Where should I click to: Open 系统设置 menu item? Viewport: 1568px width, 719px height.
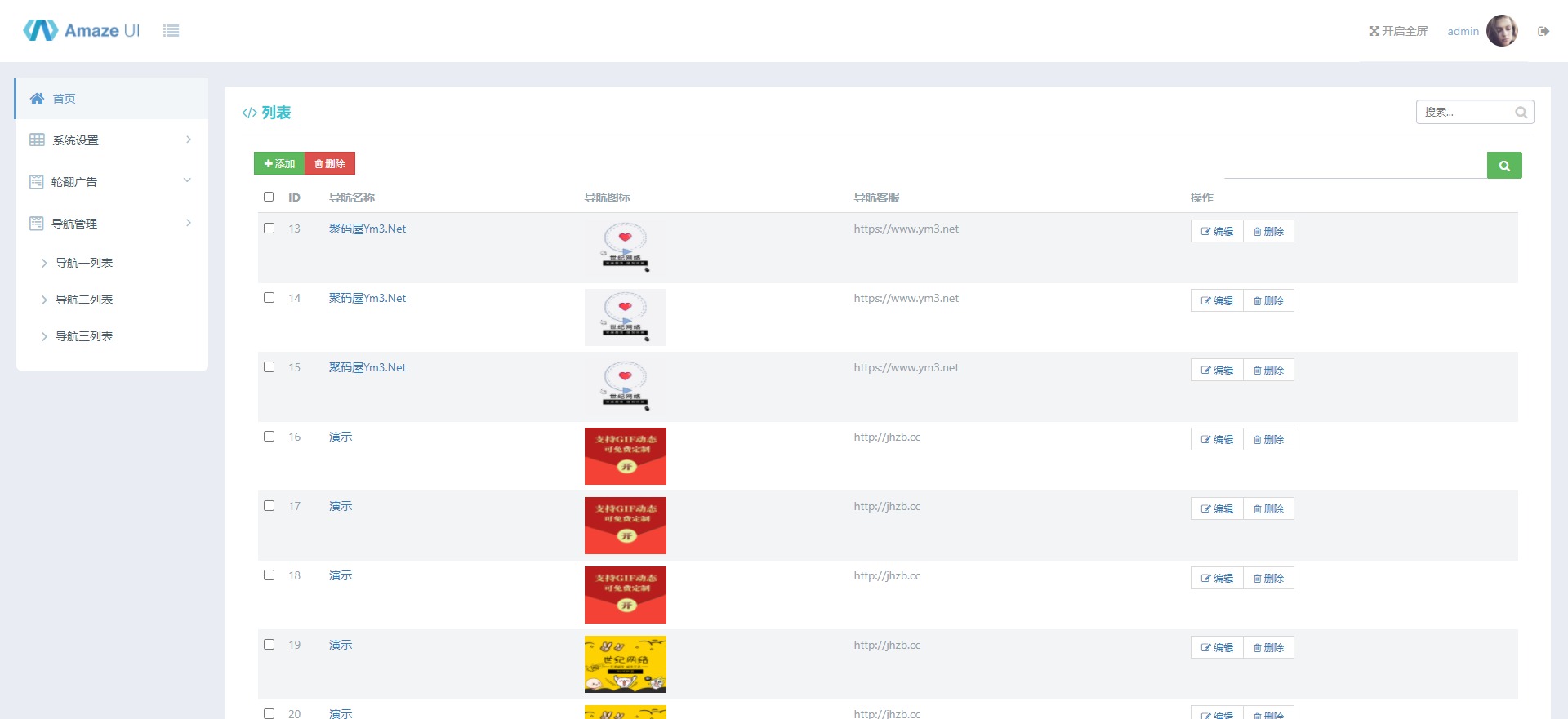(112, 140)
